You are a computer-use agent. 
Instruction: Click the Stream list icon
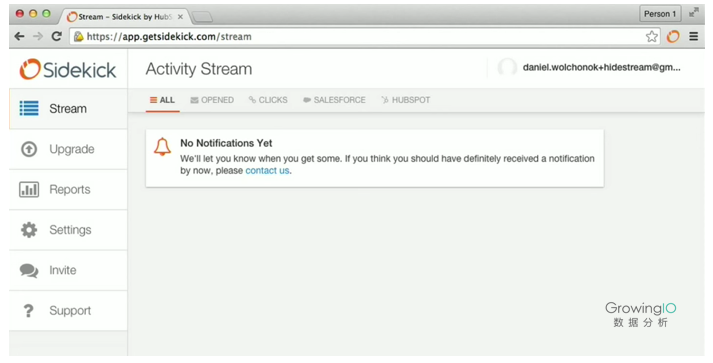click(29, 108)
